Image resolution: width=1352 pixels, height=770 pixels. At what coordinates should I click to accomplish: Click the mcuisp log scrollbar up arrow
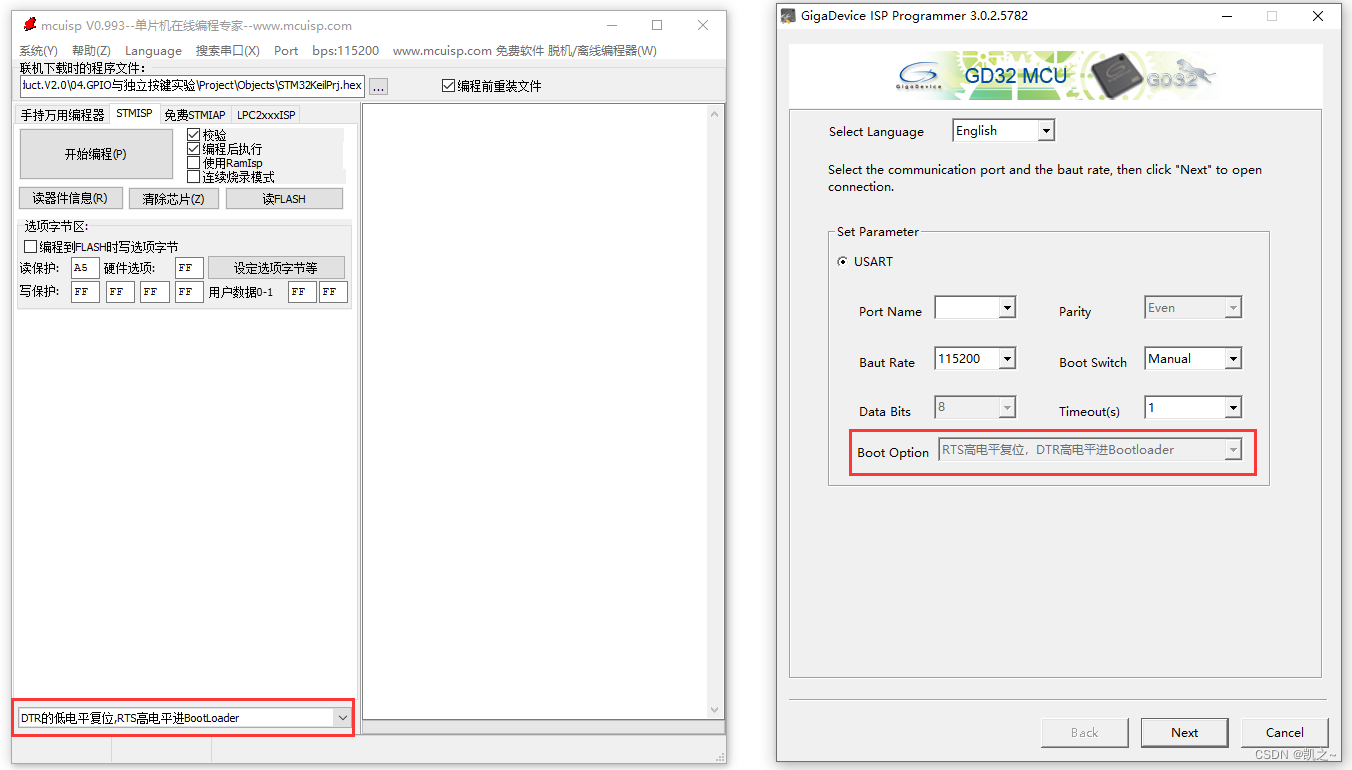tap(714, 114)
